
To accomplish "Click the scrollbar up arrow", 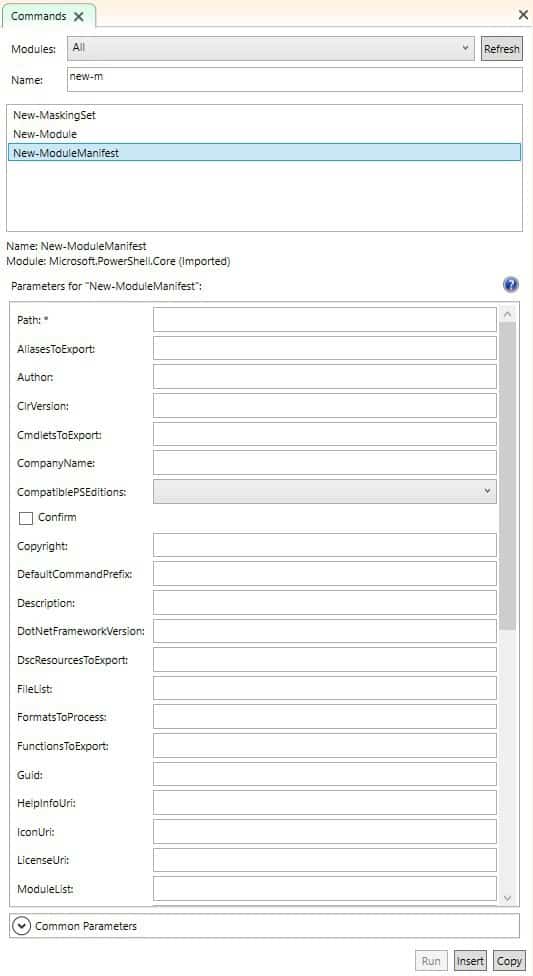I will point(507,314).
